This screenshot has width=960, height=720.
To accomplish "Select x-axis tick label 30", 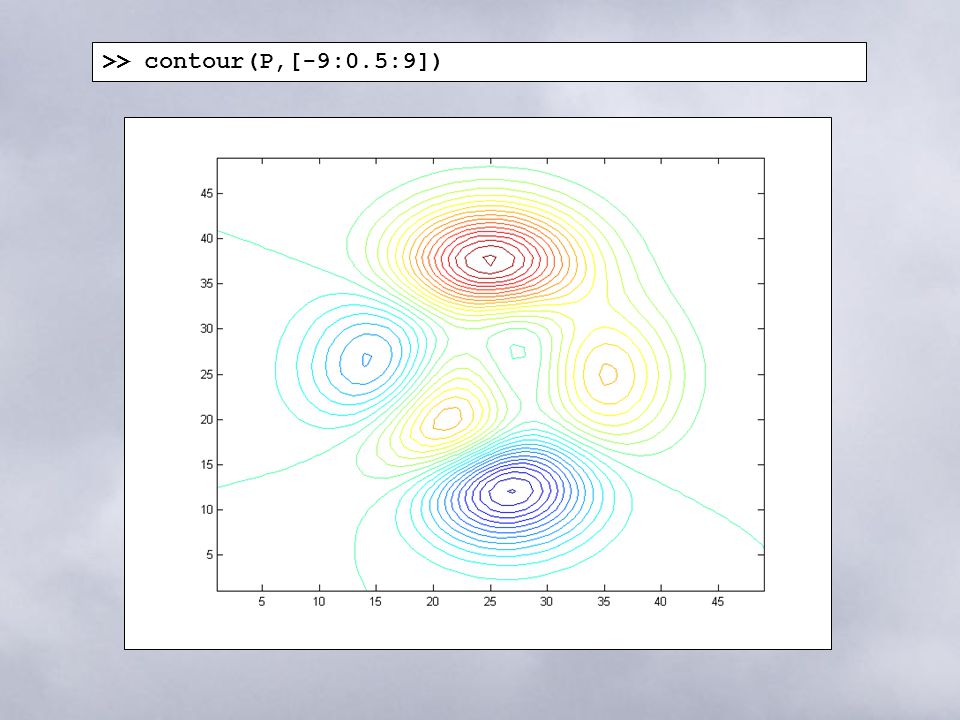I will tap(547, 602).
